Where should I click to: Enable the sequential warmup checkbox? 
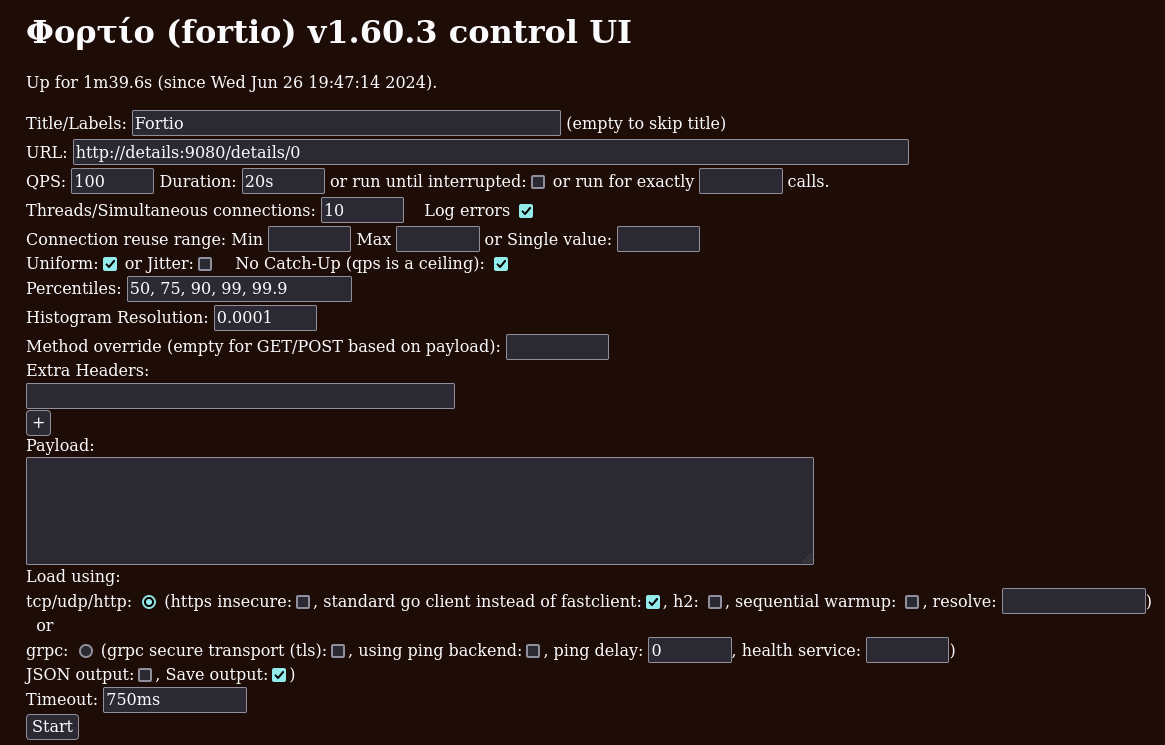[912, 602]
